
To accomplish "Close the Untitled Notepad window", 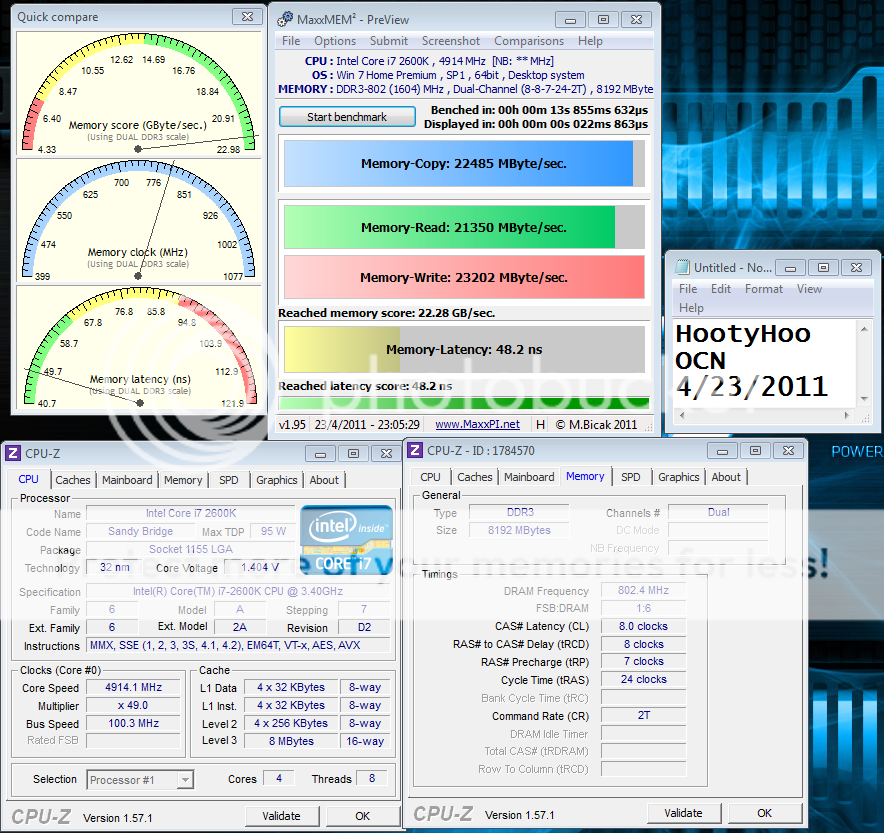I will (x=856, y=268).
